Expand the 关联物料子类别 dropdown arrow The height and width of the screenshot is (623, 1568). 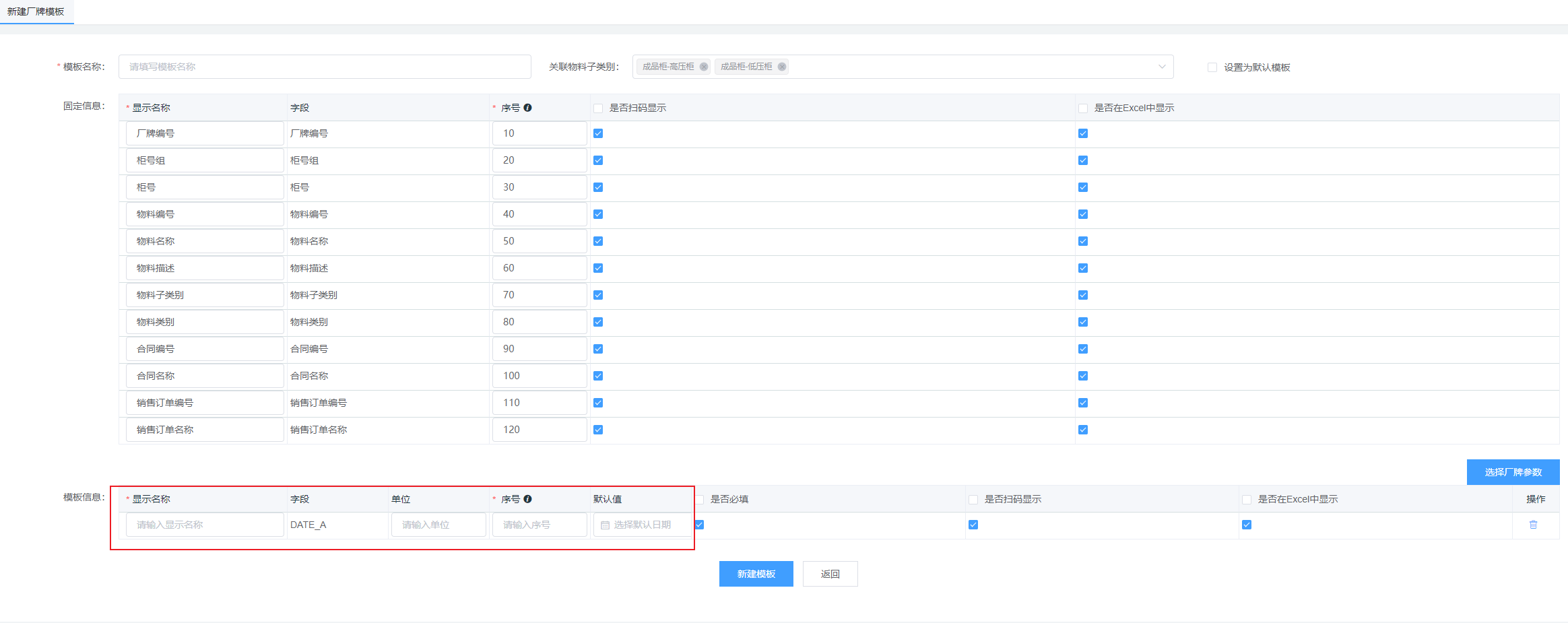click(x=1161, y=67)
